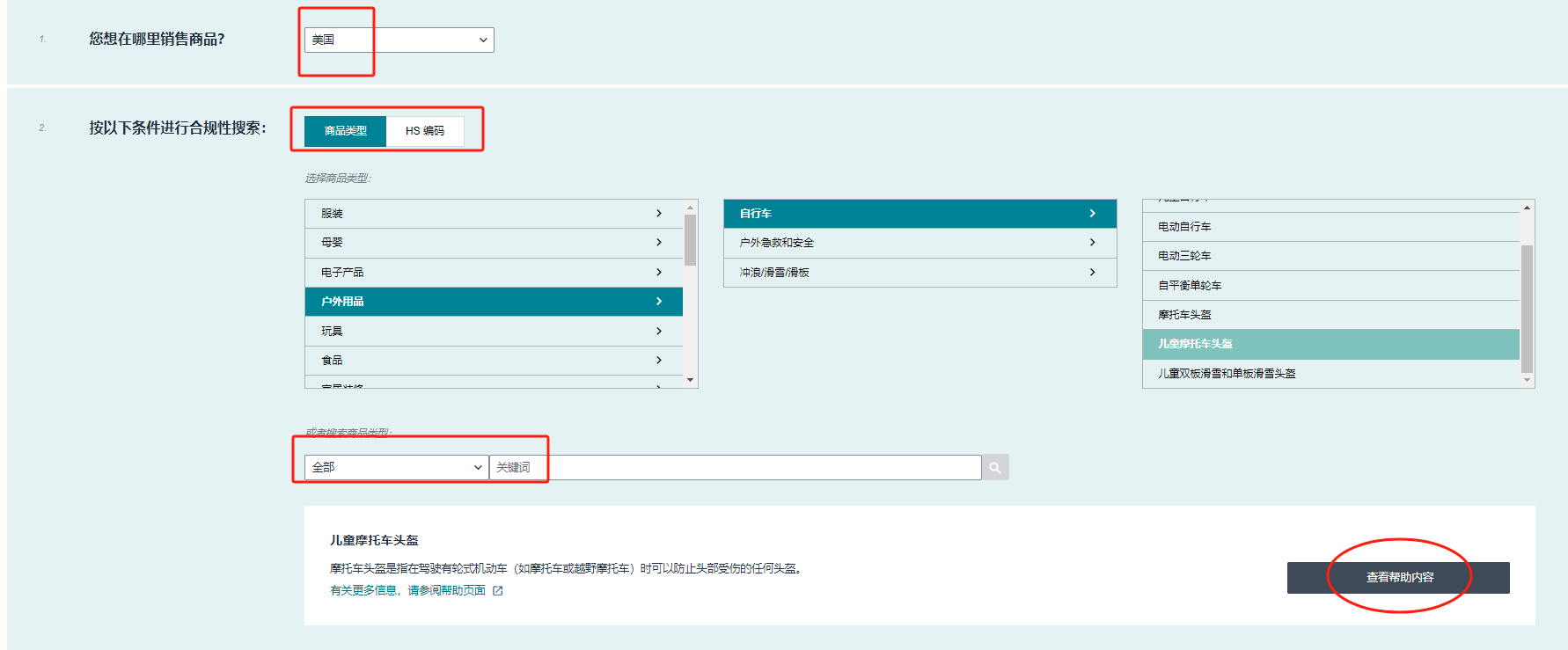Click the scroll-down arrow of third list
Viewport: 1568px width, 650px height.
point(1528,381)
